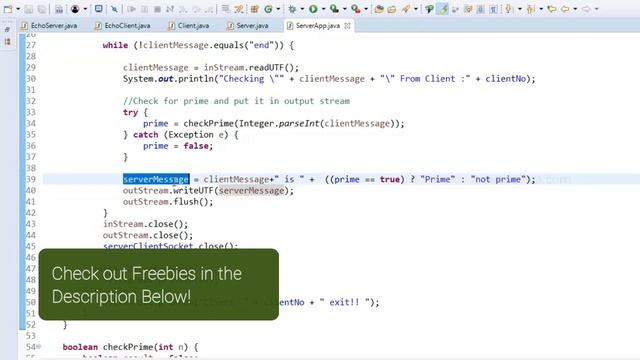The height and width of the screenshot is (360, 640).
Task: Toggle the highlighted Mark Occurrences button
Action: click(x=442, y=9)
